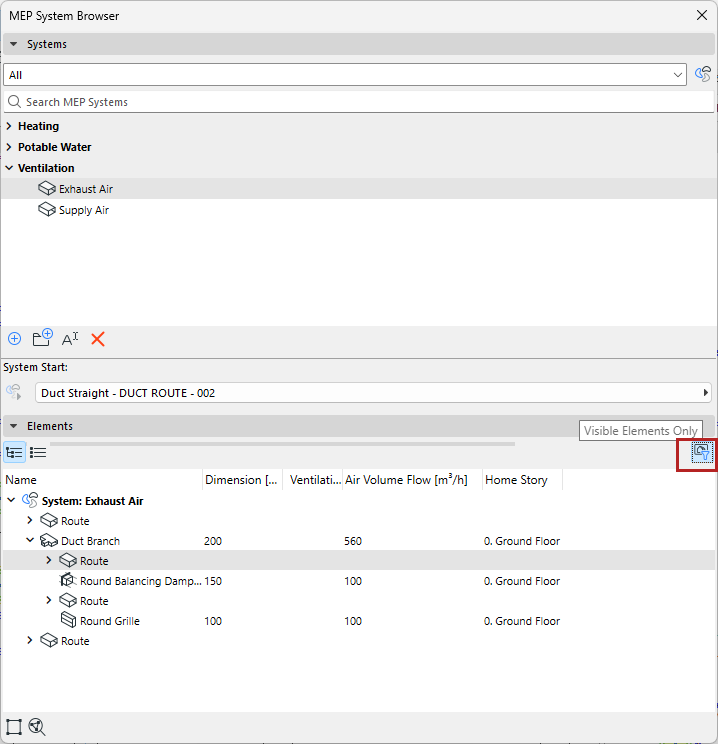Expand the Heating system group
The height and width of the screenshot is (744, 718).
(x=9, y=126)
